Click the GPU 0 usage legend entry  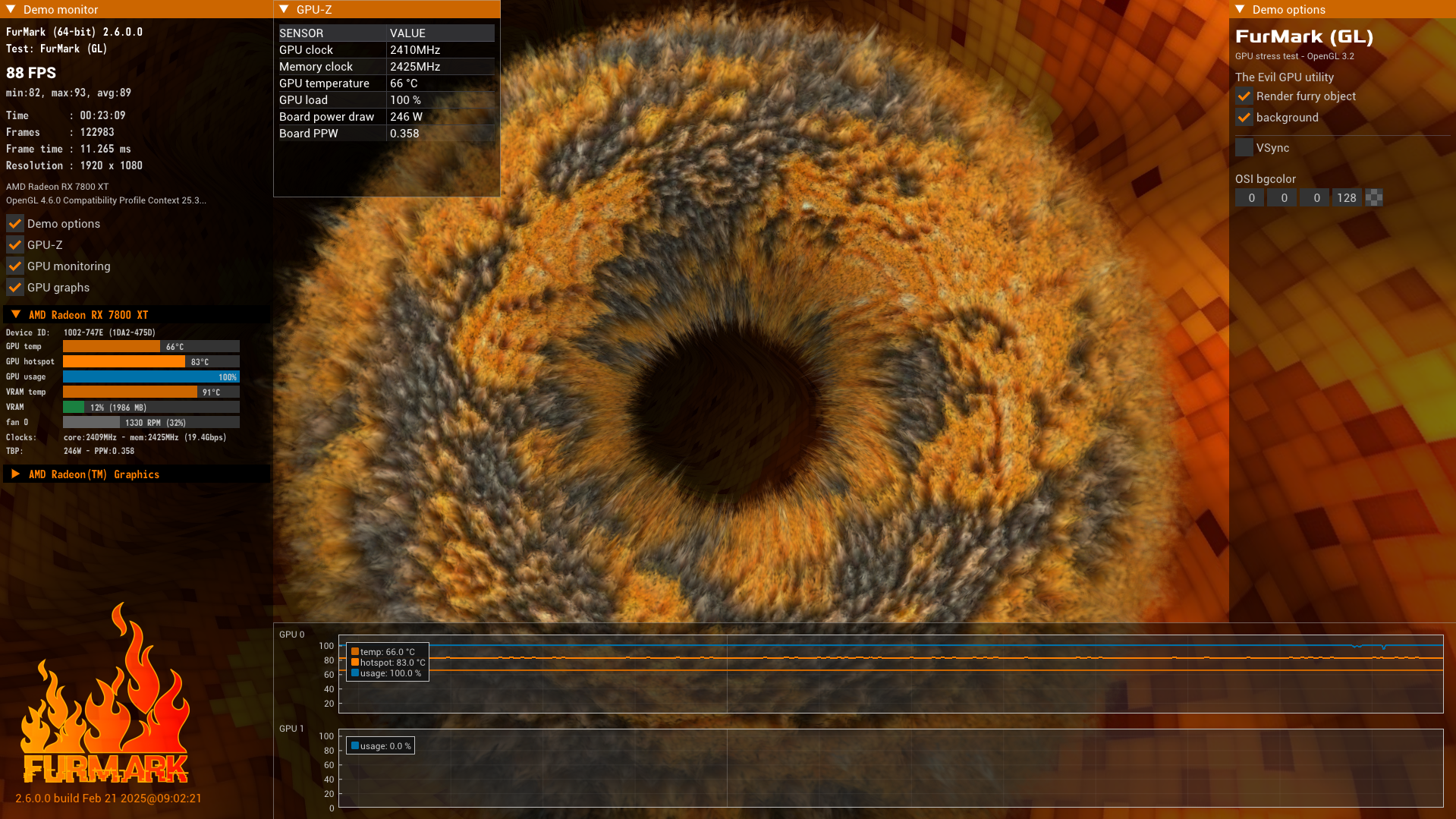[385, 673]
